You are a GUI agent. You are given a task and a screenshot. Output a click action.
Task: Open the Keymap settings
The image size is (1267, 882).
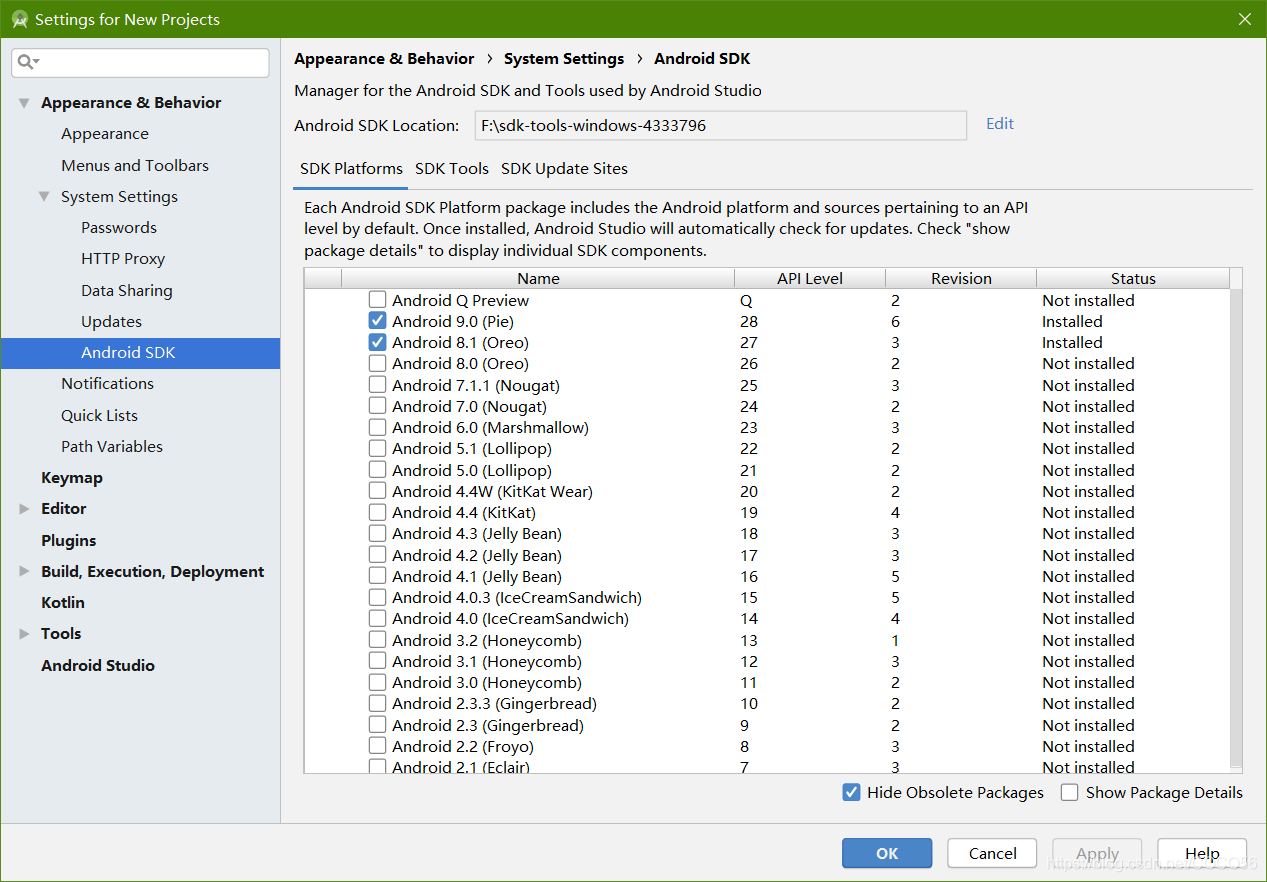pyautogui.click(x=72, y=478)
